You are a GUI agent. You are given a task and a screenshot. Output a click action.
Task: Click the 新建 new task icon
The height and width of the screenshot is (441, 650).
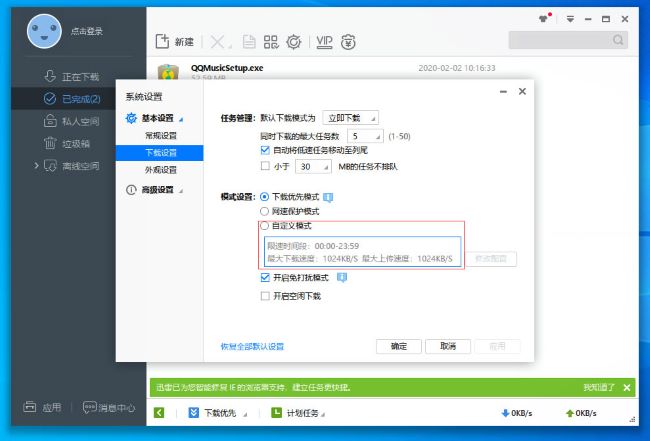163,41
